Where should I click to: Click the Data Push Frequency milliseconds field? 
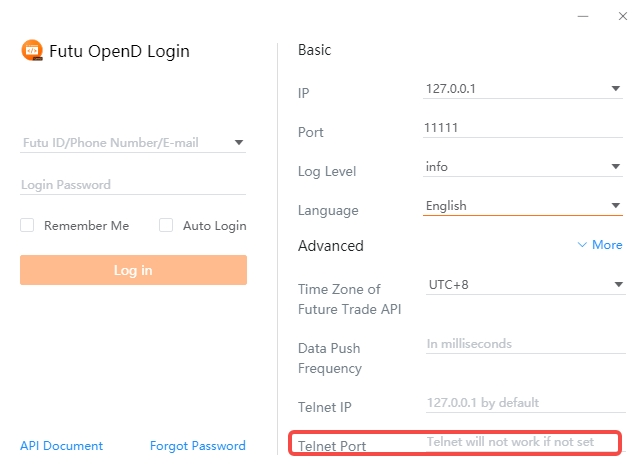522,344
